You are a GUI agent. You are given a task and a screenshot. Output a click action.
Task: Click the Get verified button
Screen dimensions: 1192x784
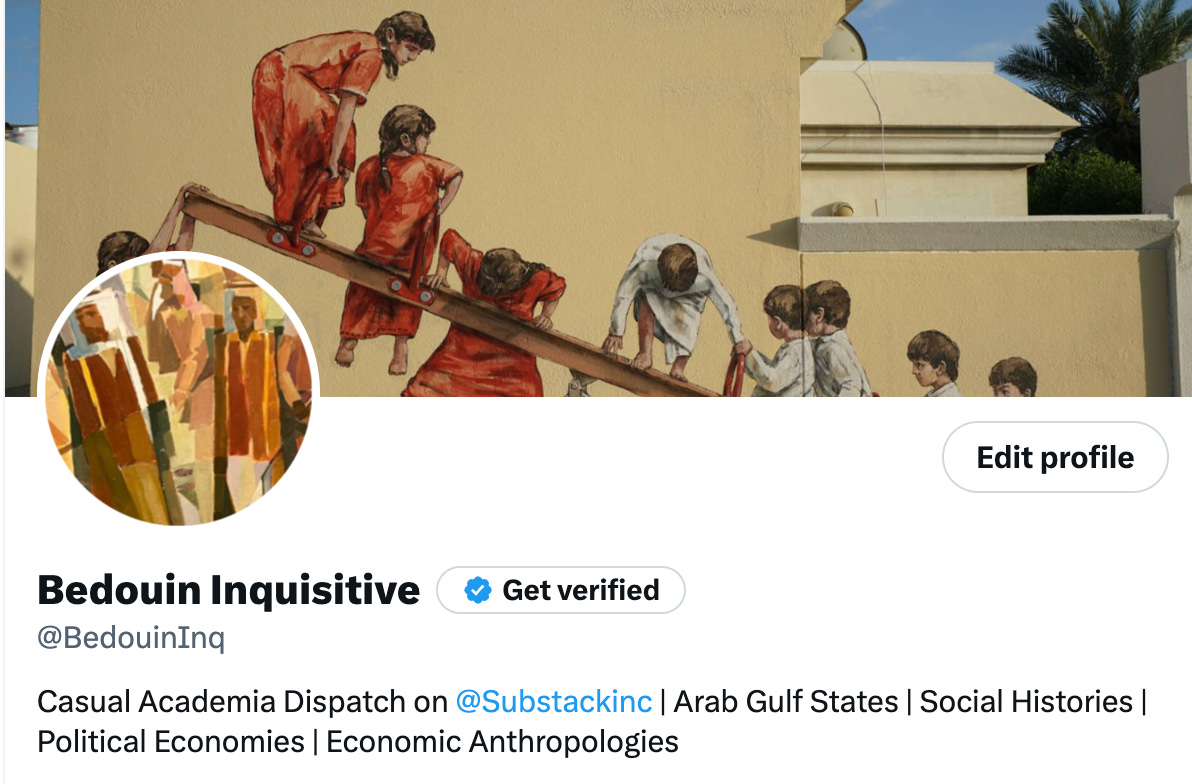pos(561,590)
